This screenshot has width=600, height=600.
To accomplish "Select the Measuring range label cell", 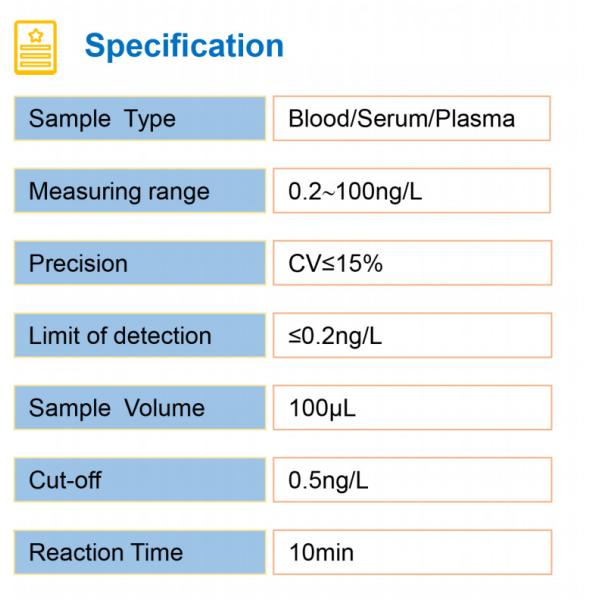I will coord(139,191).
